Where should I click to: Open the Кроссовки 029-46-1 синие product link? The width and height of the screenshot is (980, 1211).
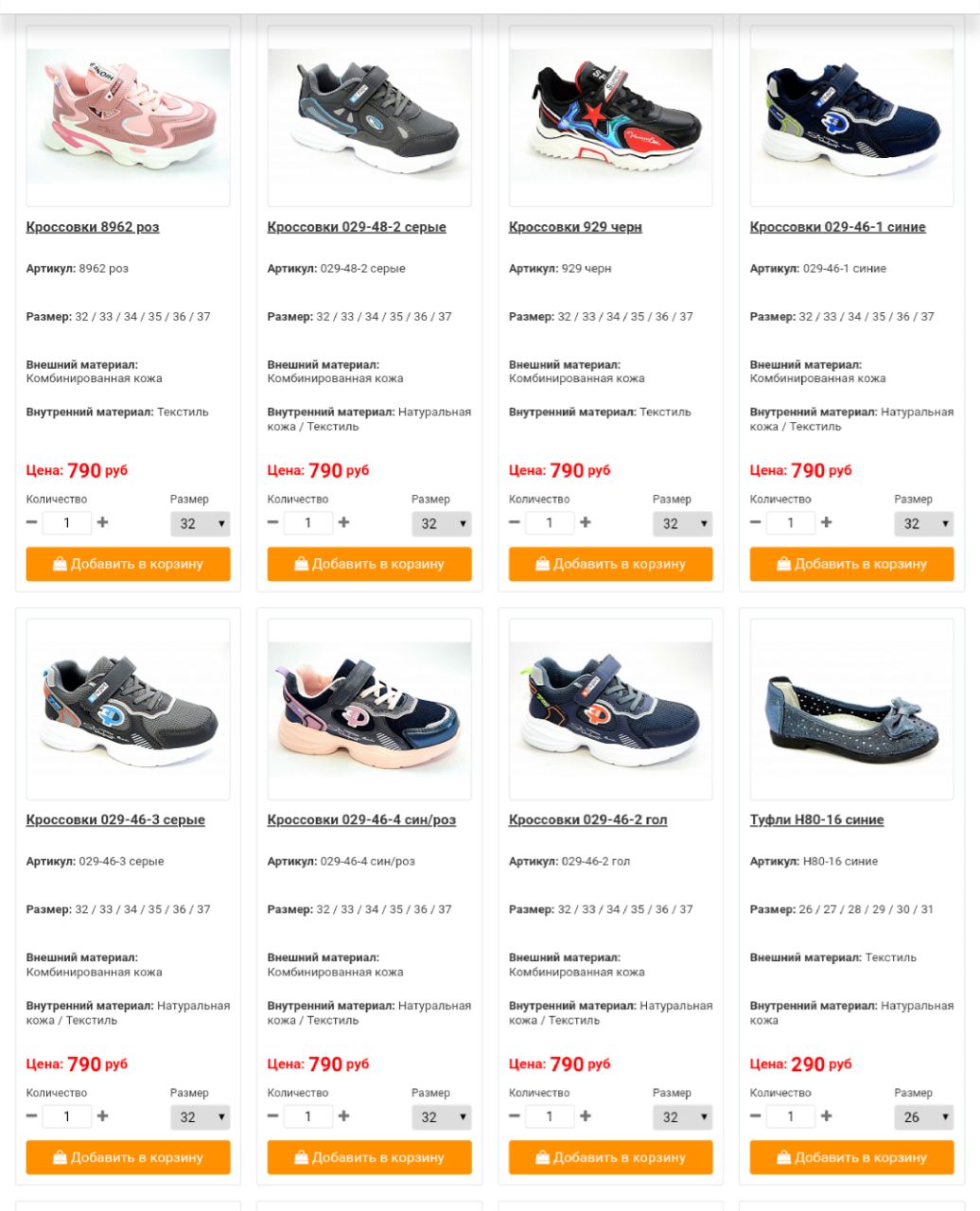(837, 227)
